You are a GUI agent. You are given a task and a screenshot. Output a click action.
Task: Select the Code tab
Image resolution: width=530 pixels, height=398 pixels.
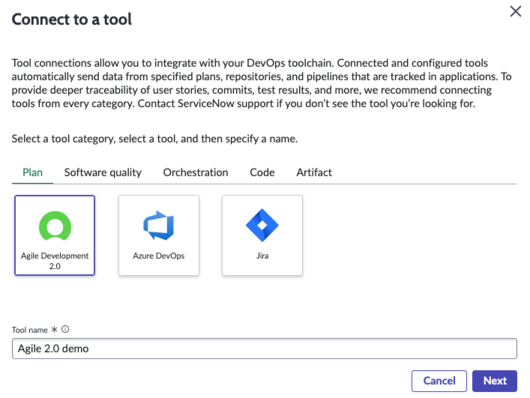pyautogui.click(x=262, y=173)
